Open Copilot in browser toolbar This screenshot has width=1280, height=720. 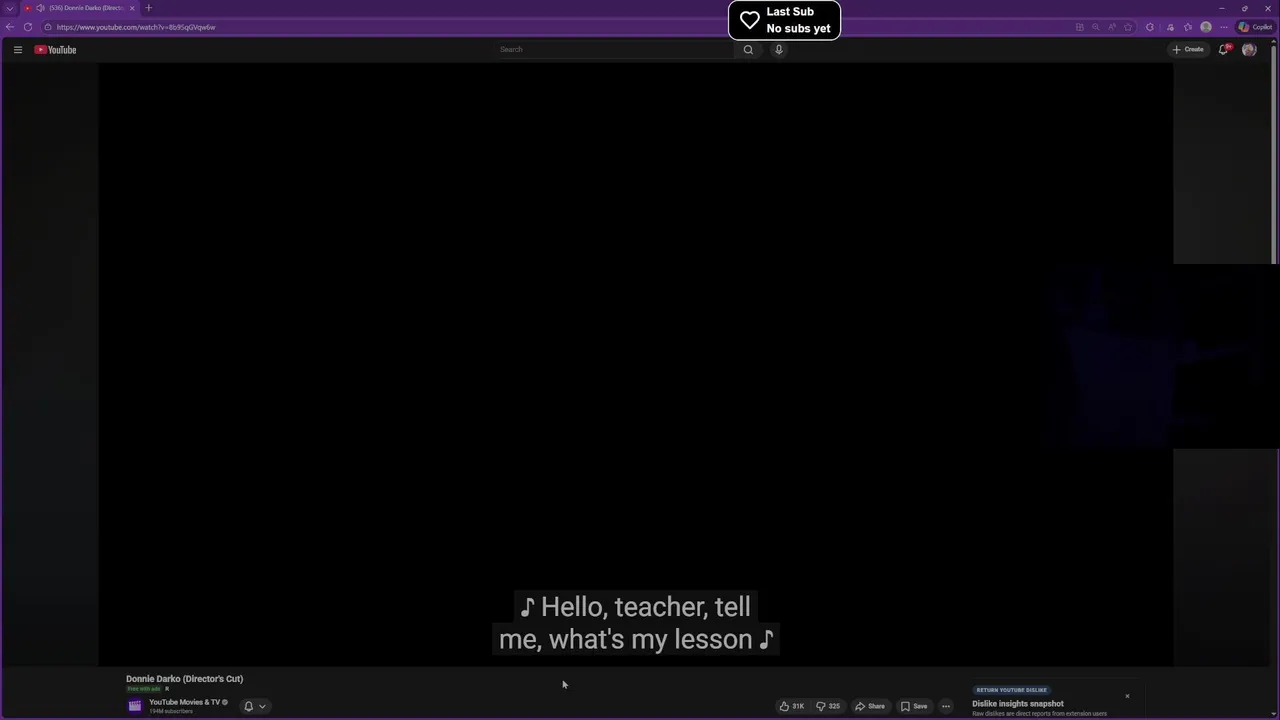click(x=1256, y=27)
